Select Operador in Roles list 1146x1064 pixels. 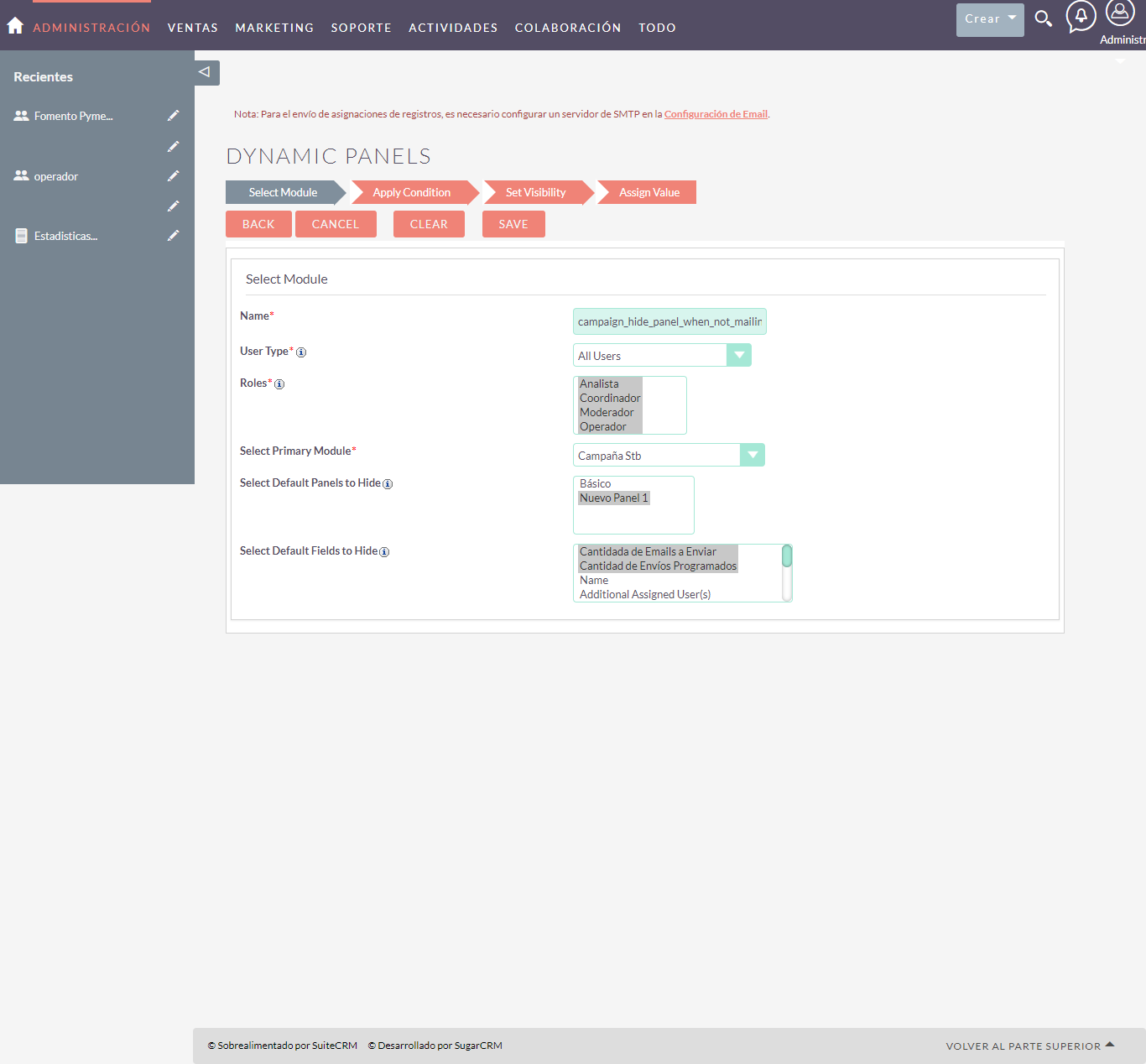[x=610, y=426]
